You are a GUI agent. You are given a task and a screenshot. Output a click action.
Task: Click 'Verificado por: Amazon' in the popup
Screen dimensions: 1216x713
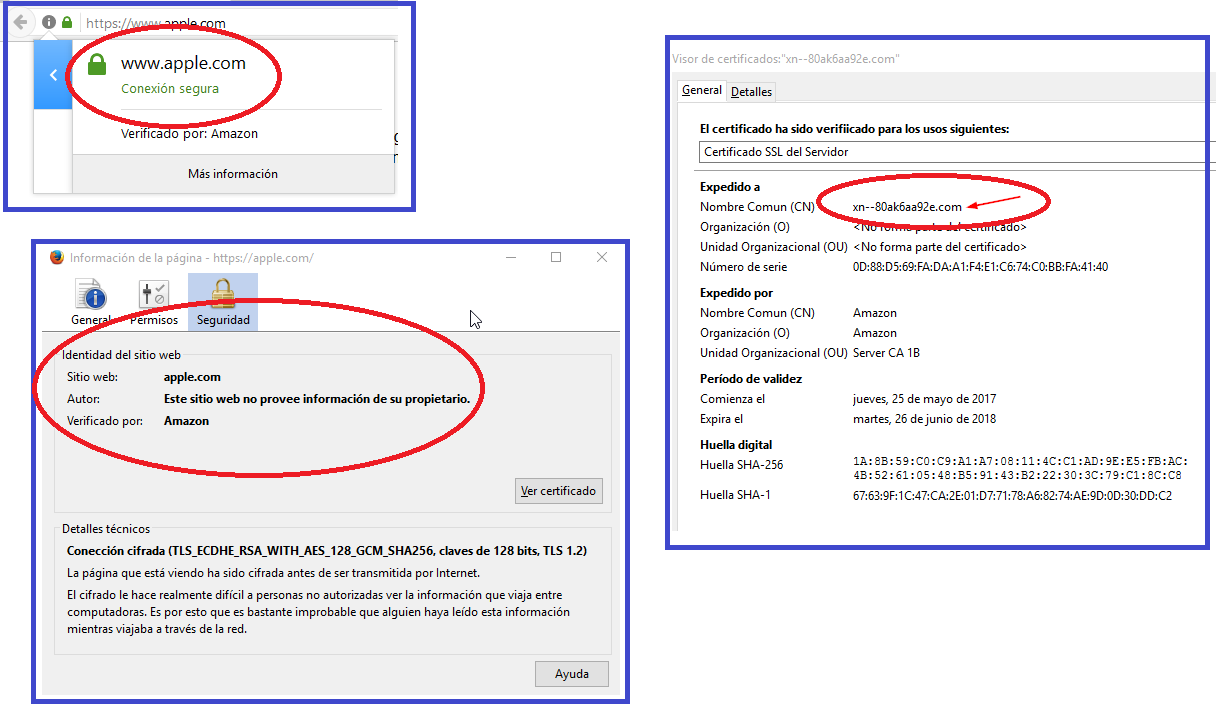tap(190, 133)
